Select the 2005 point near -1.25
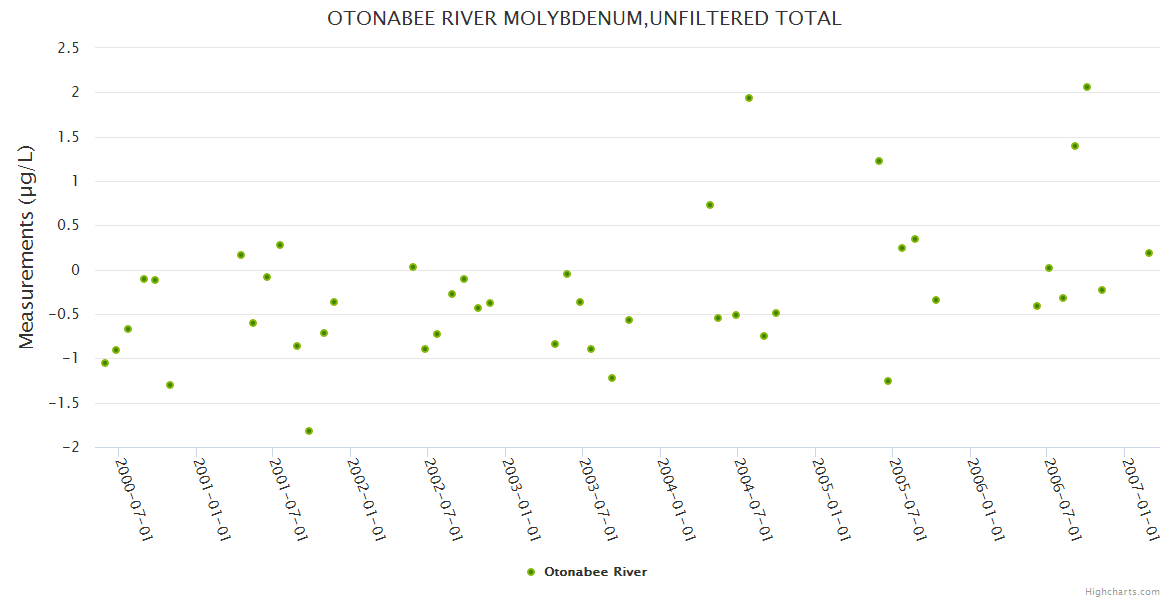 point(888,381)
